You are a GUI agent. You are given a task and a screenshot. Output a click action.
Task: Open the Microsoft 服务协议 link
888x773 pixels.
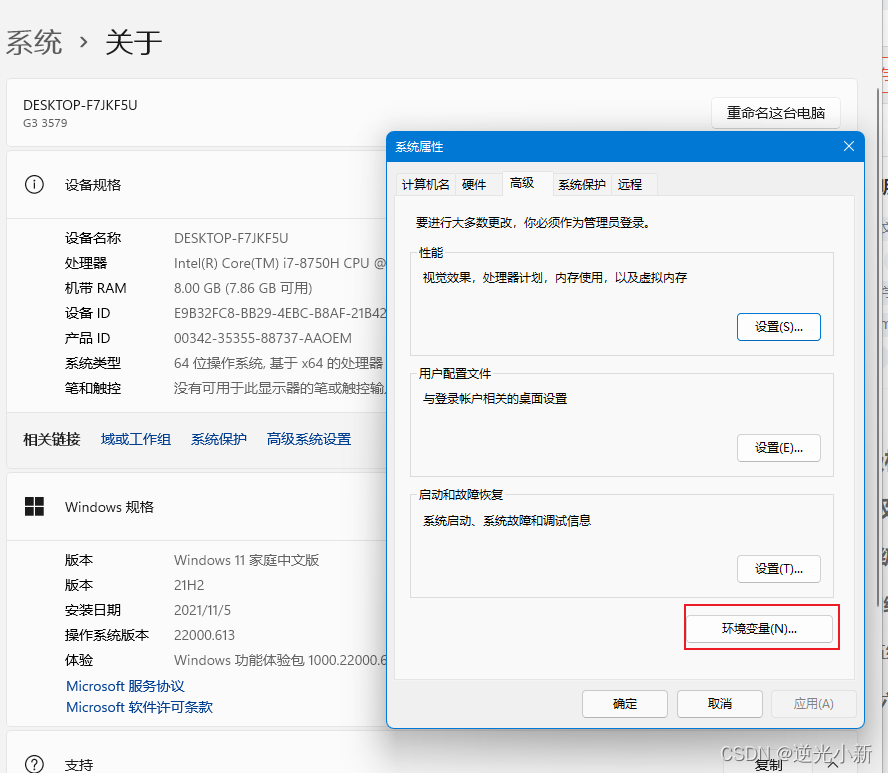click(124, 686)
